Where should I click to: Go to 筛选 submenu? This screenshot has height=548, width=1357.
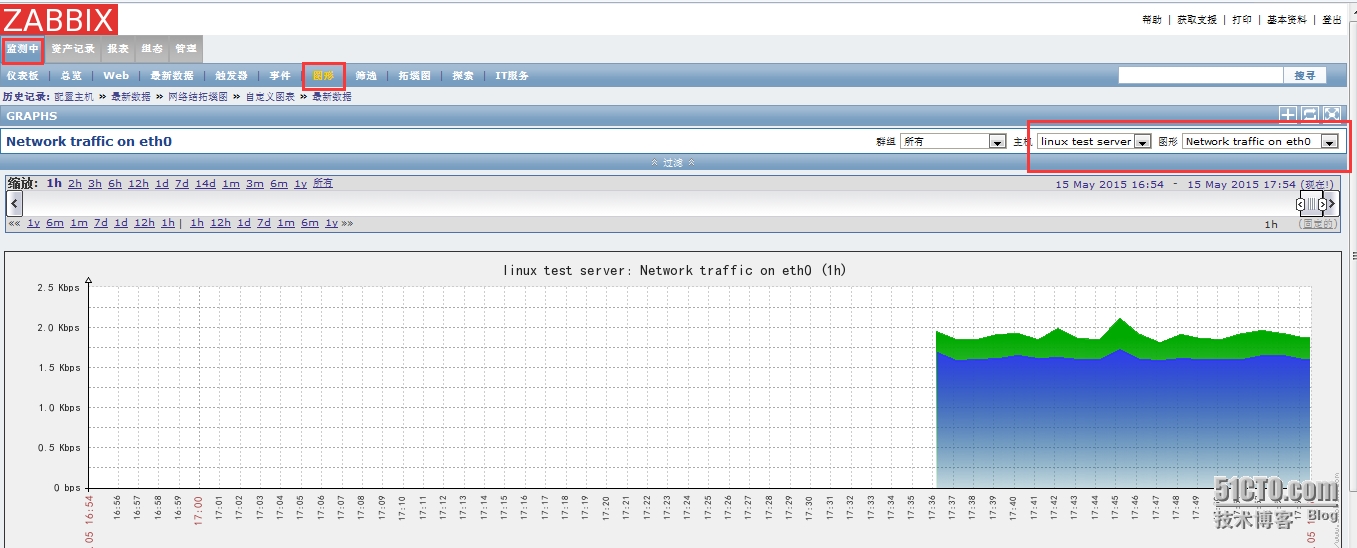coord(366,75)
